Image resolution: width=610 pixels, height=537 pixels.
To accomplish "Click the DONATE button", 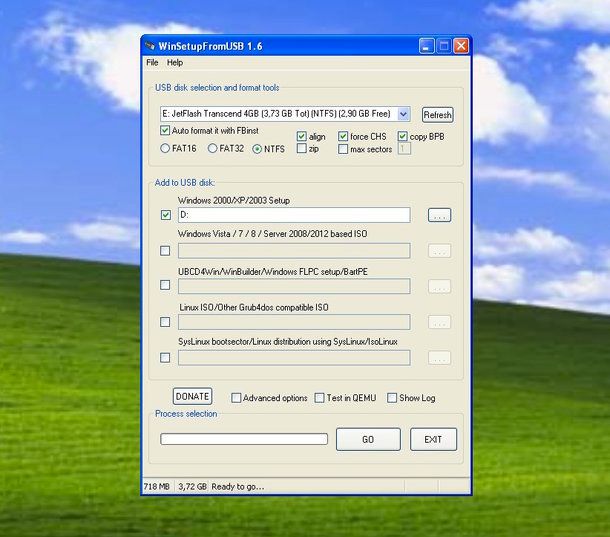I will [192, 396].
